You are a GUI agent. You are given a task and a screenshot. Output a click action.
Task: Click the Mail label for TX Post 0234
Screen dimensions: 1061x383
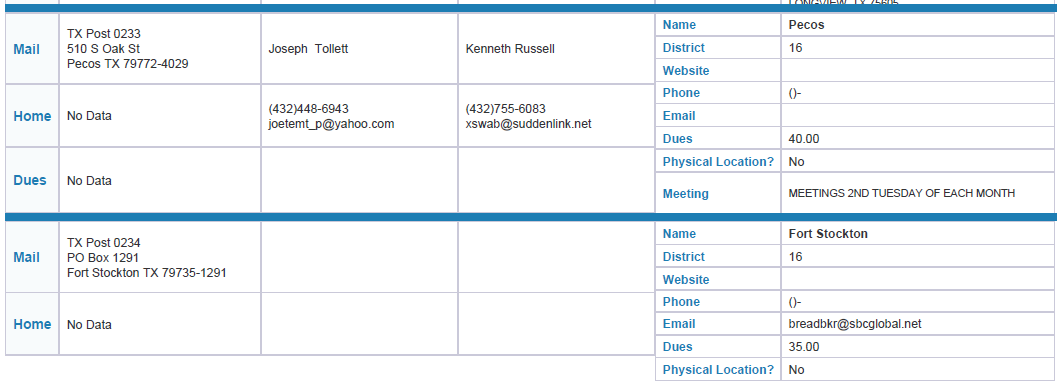[x=26, y=257]
